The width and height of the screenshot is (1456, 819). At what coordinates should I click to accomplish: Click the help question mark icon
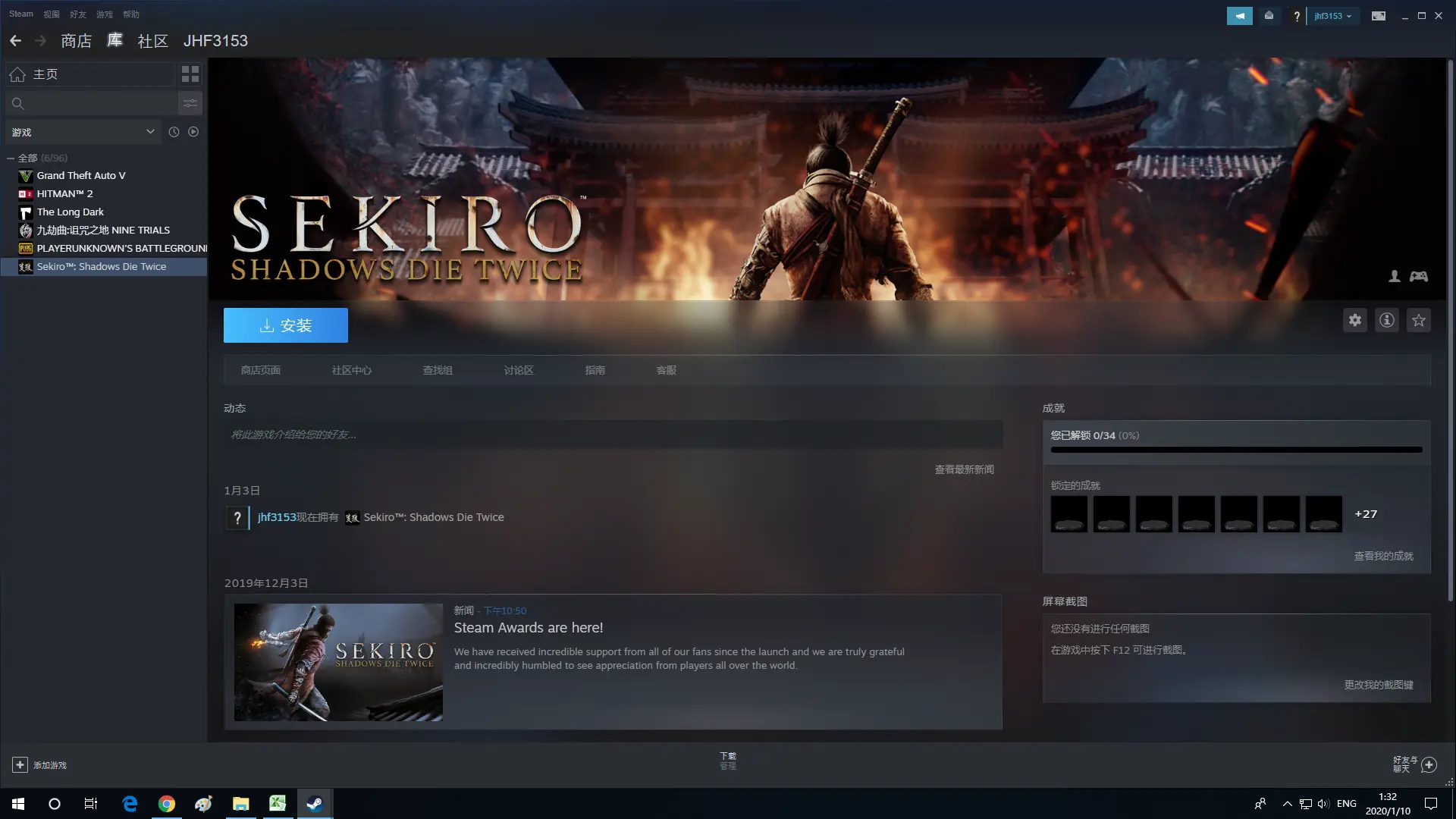1297,16
